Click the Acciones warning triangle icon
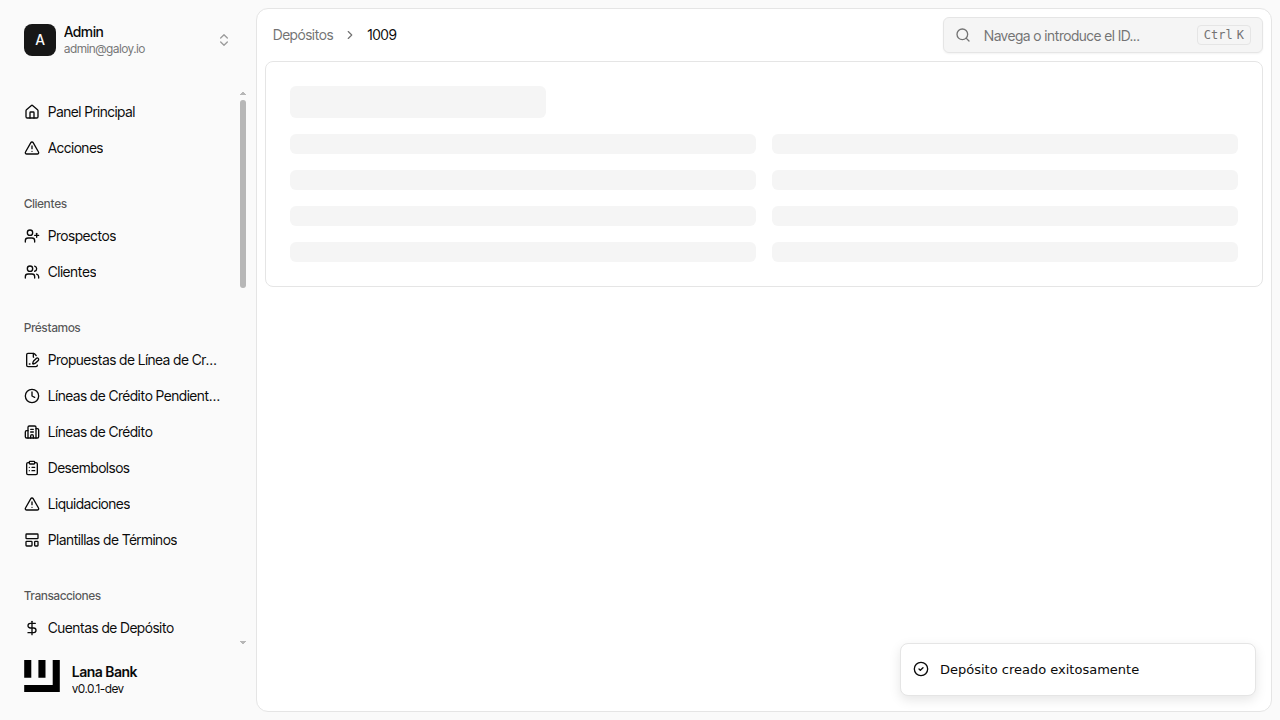Image resolution: width=1280 pixels, height=720 pixels. tap(32, 148)
